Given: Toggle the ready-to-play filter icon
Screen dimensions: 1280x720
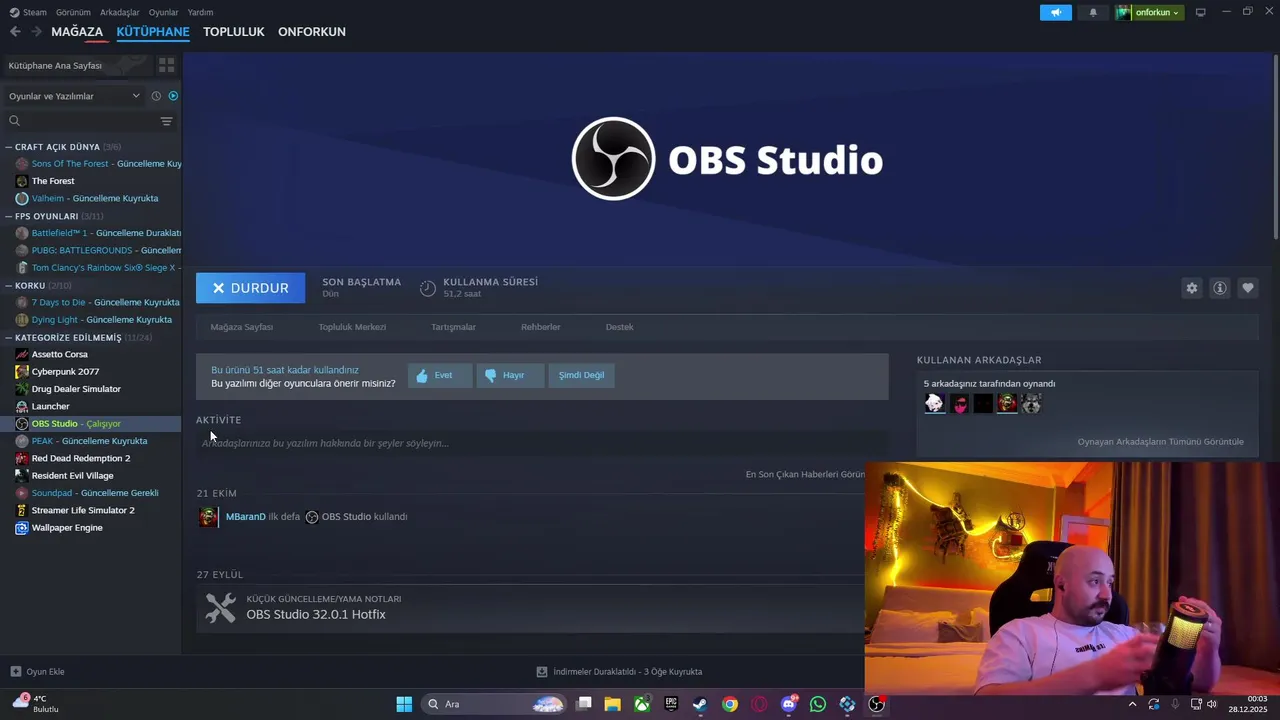Looking at the screenshot, I should pos(173,96).
